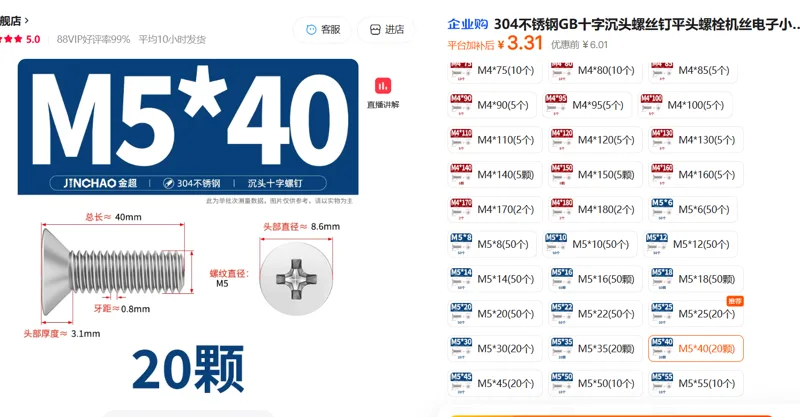Choose the M4*150(5颗) option
Screen dimensions: 800x417
[x=595, y=175]
